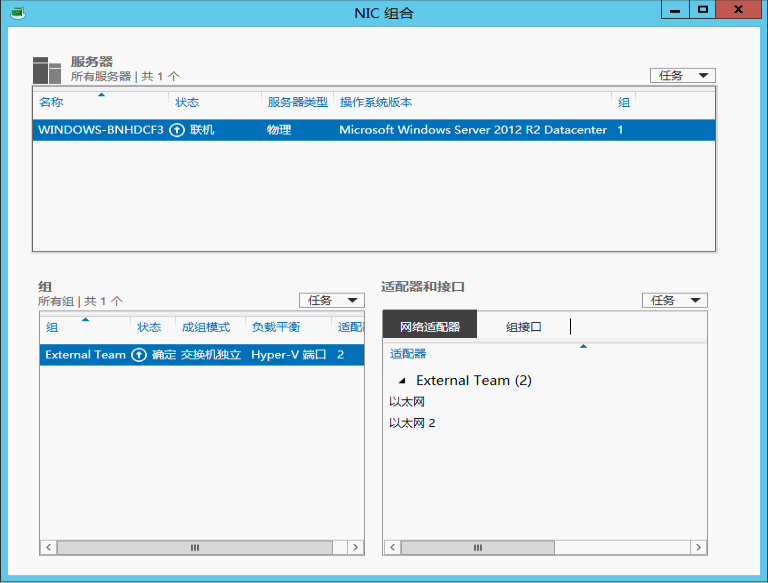Sort servers by 组 column header
This screenshot has height=583, width=768.
pos(624,102)
